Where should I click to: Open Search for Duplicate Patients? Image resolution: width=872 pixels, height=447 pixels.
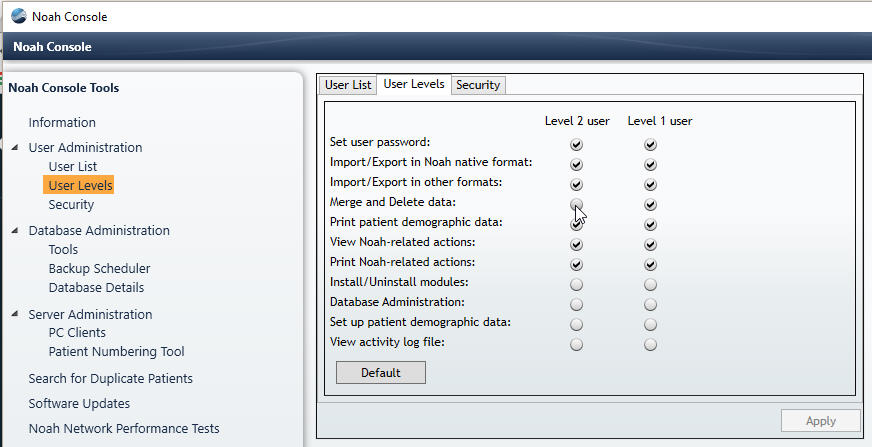click(x=111, y=379)
